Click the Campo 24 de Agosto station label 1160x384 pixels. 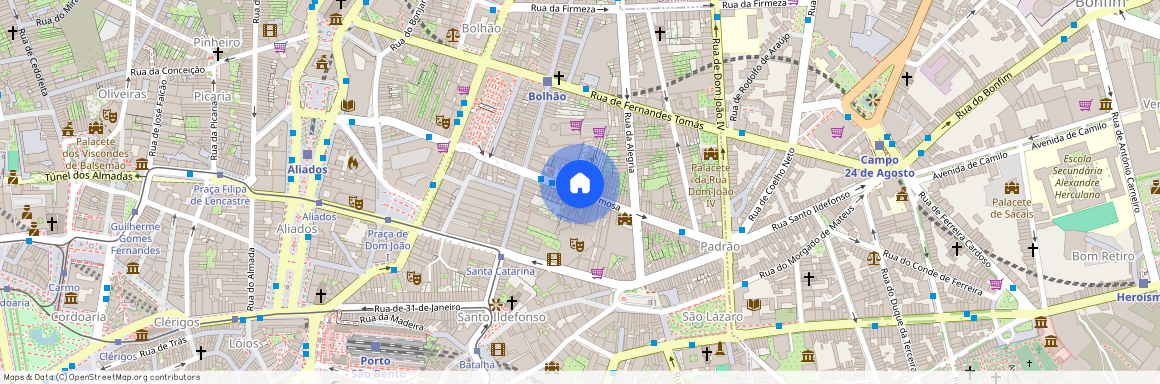(880, 166)
